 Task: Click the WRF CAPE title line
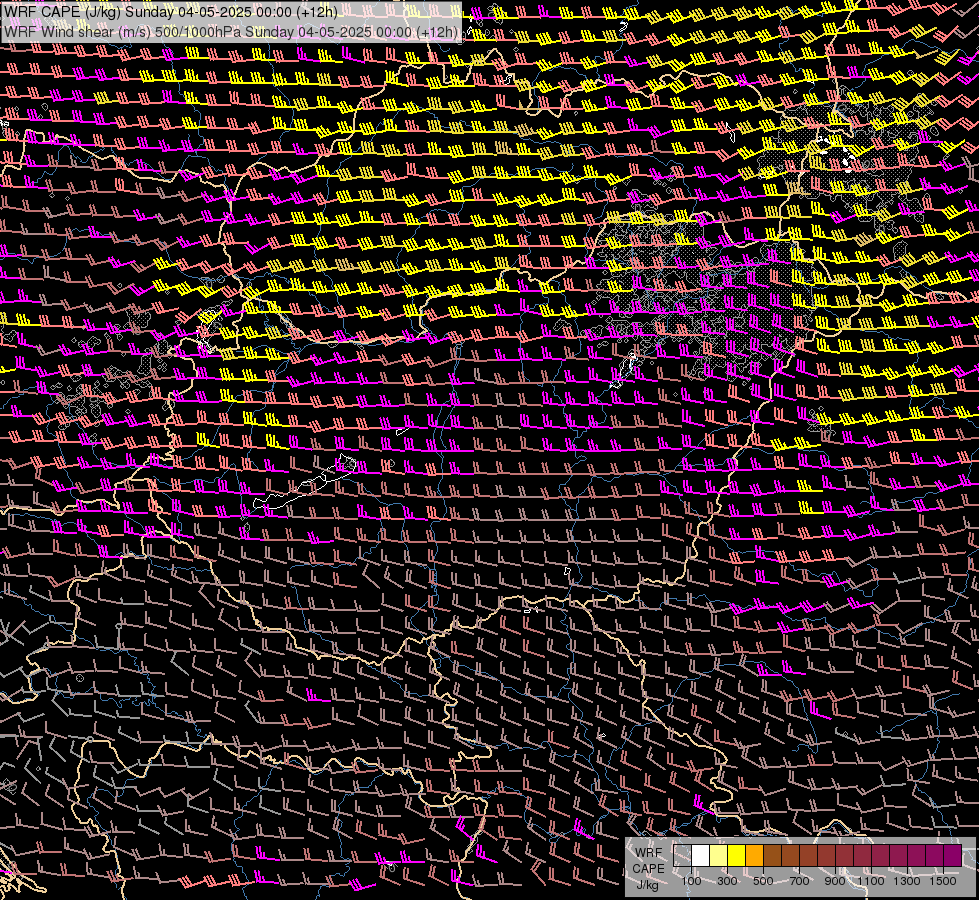(x=170, y=12)
